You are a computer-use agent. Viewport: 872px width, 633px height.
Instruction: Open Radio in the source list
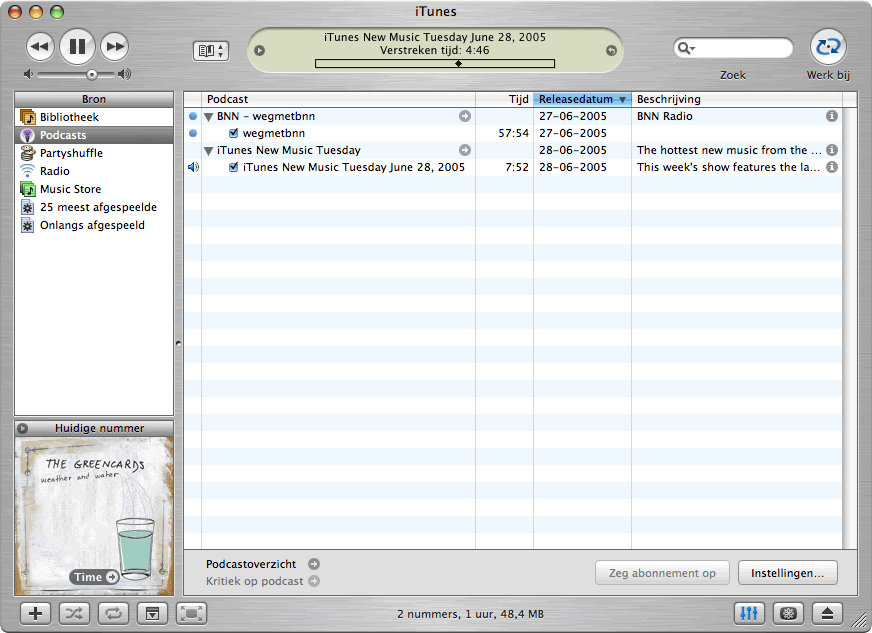[94, 171]
